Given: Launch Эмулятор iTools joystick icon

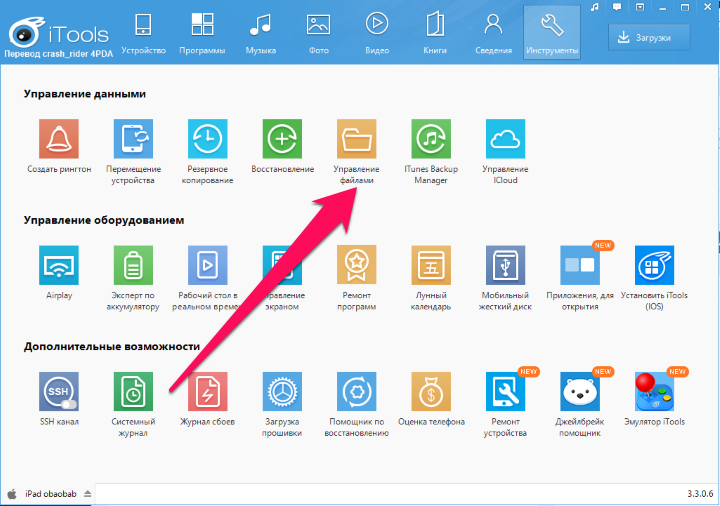Looking at the screenshot, I should [x=655, y=393].
